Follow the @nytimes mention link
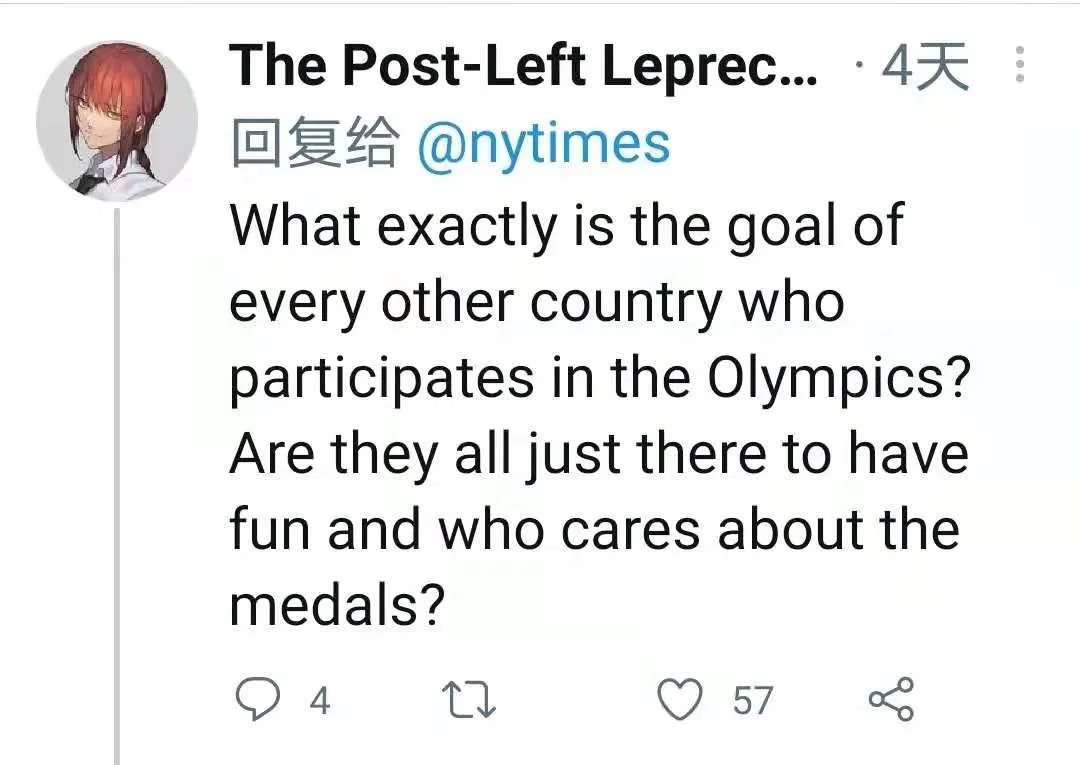 point(542,144)
